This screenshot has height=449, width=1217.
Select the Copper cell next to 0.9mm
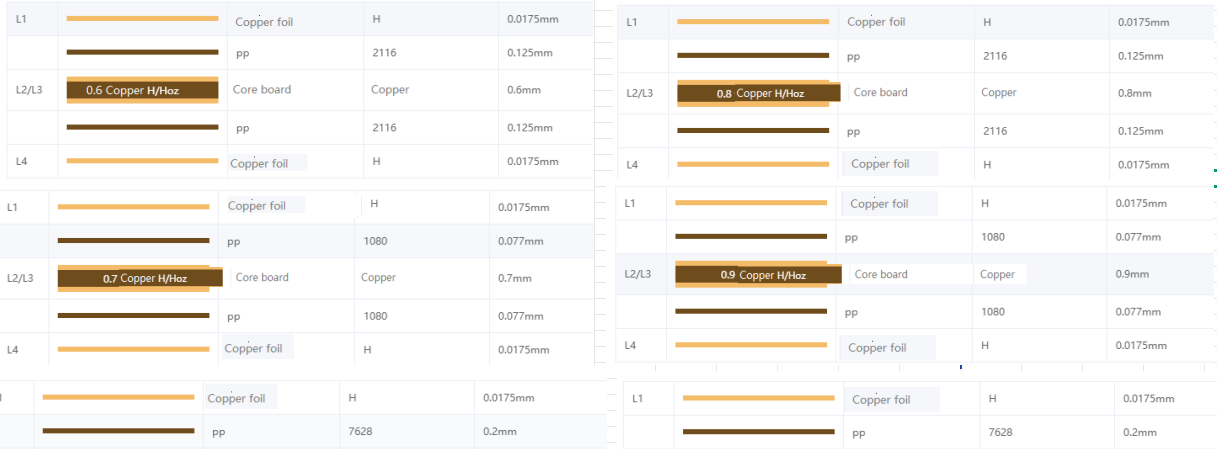pyautogui.click(x=997, y=274)
